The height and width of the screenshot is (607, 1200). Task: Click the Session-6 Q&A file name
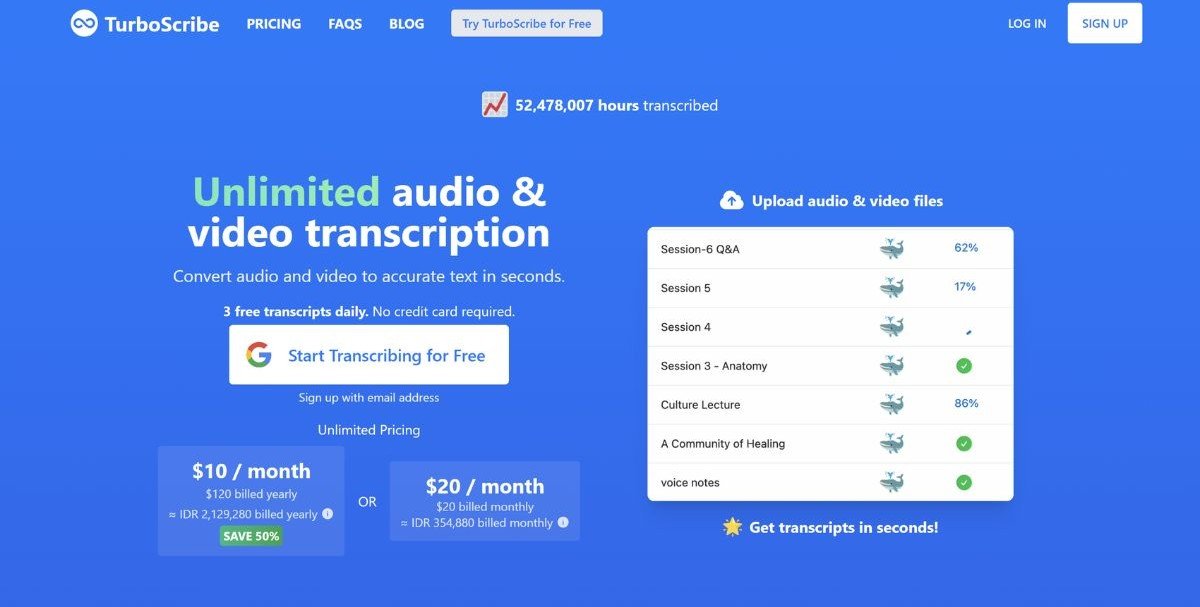point(700,249)
